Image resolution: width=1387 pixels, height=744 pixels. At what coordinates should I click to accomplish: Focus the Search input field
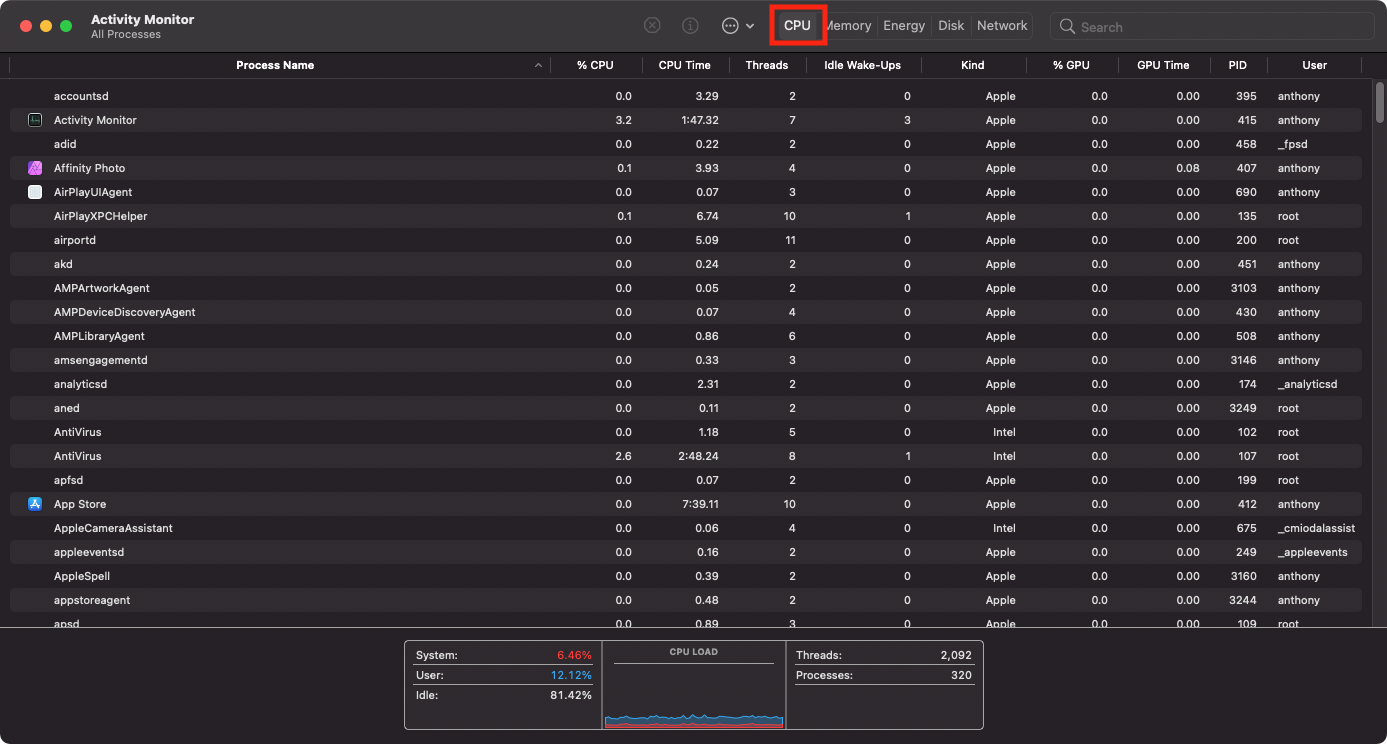pyautogui.click(x=1213, y=26)
